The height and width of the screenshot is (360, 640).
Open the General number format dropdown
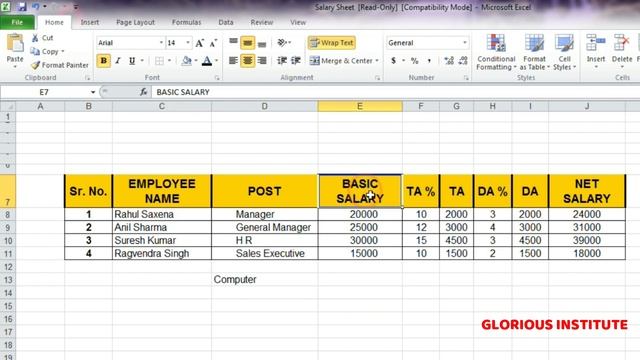(464, 43)
